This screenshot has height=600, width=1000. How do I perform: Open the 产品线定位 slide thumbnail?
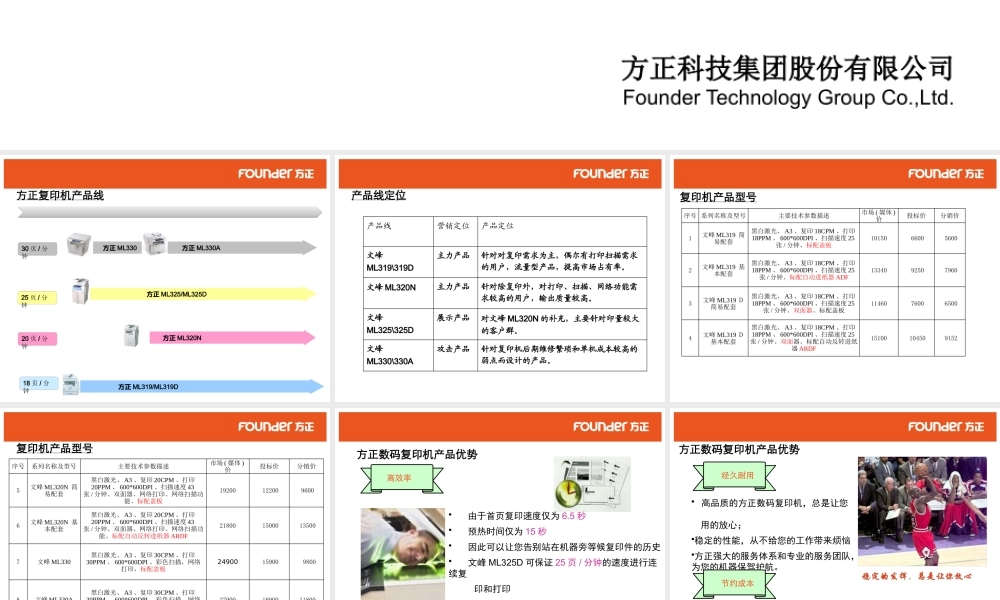(x=500, y=280)
